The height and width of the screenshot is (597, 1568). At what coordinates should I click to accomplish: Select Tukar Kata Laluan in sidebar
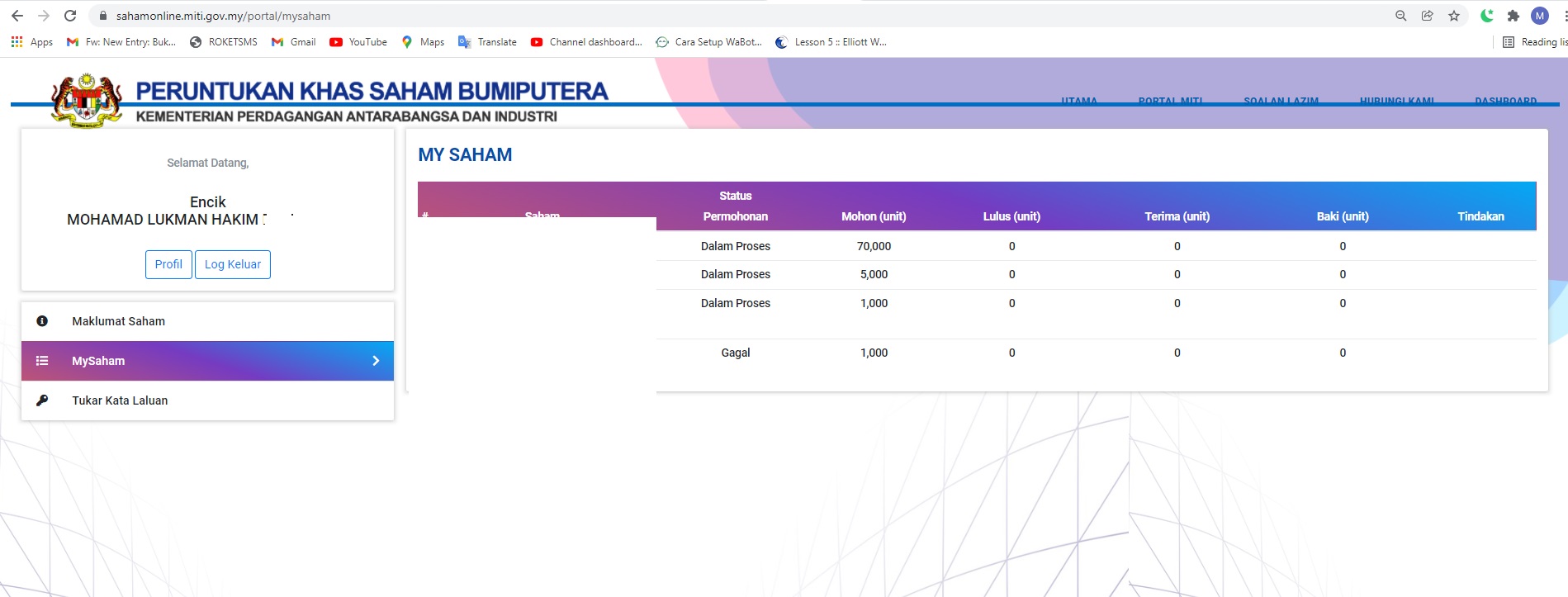click(x=120, y=400)
